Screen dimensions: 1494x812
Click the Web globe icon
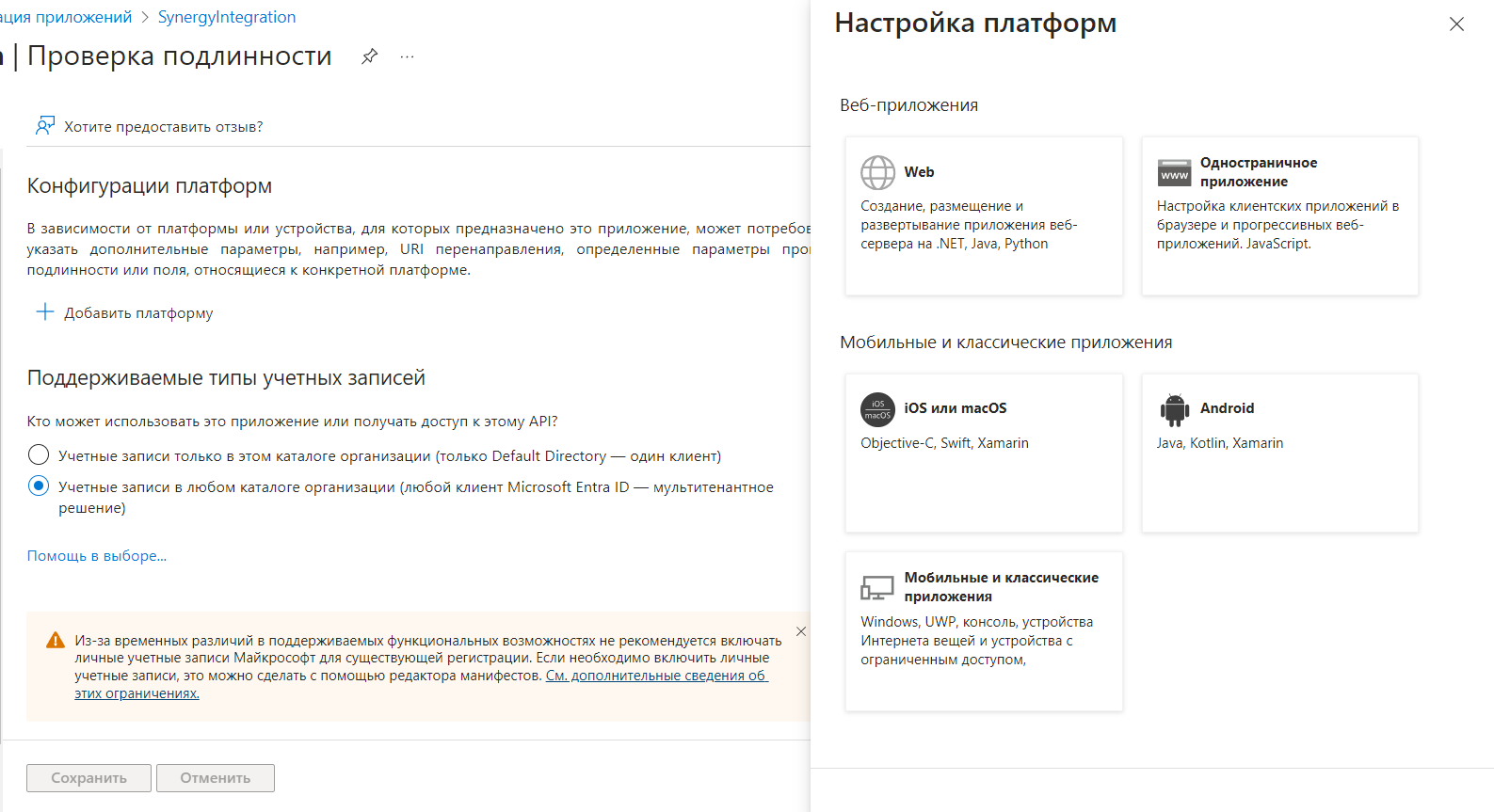(877, 172)
